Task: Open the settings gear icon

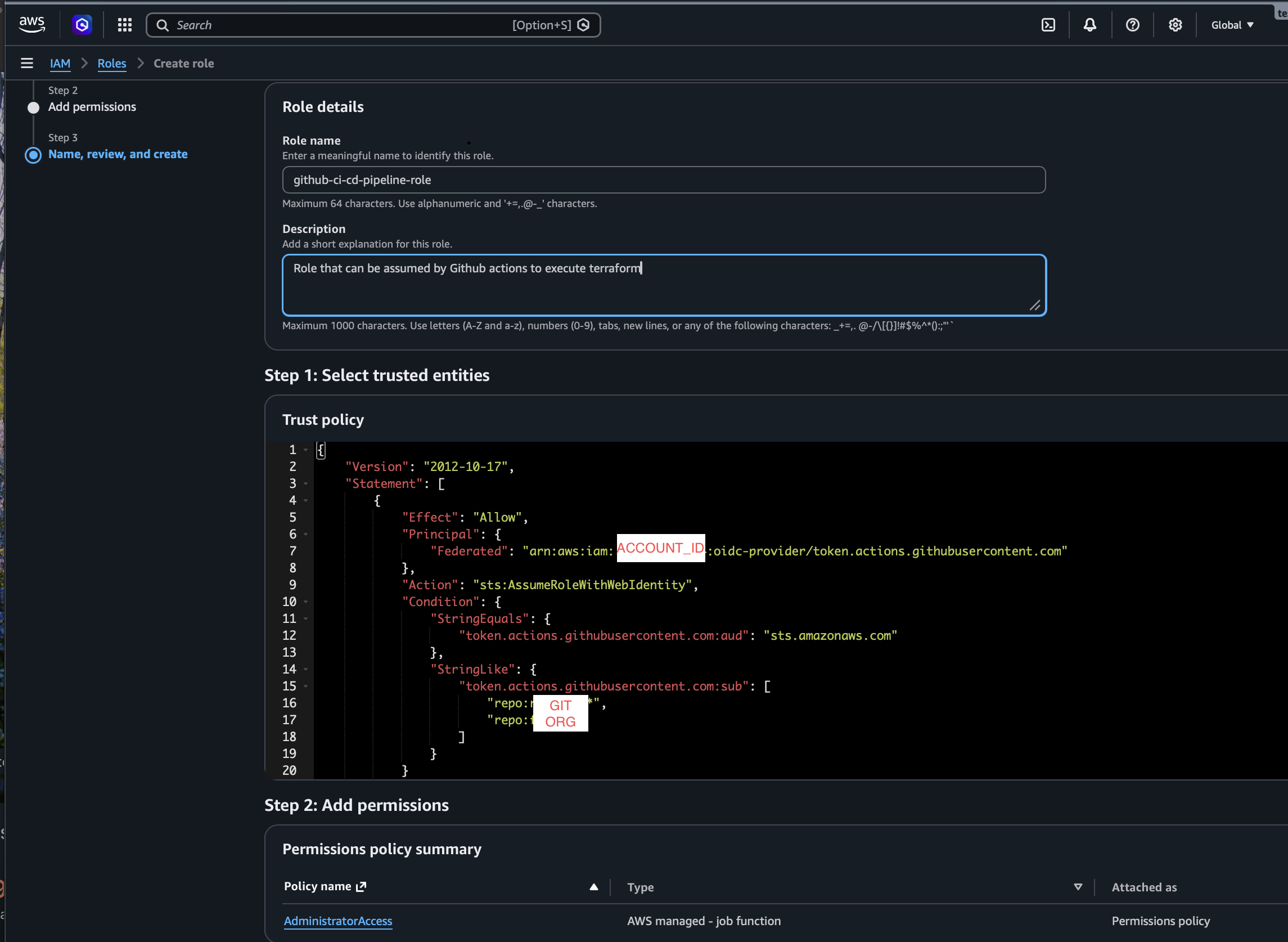Action: pos(1175,25)
